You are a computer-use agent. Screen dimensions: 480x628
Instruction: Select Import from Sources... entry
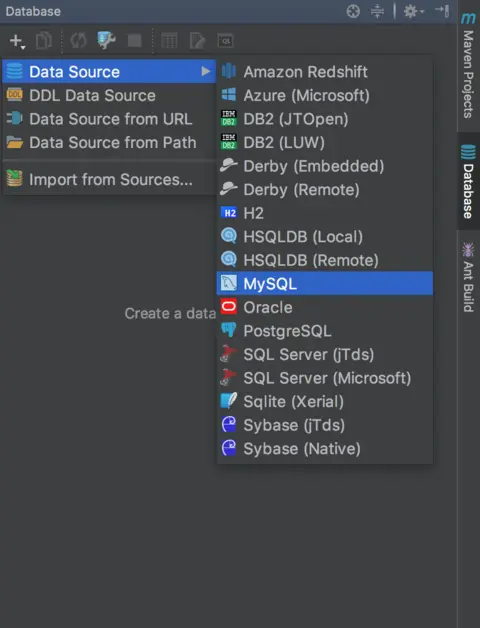tap(109, 179)
